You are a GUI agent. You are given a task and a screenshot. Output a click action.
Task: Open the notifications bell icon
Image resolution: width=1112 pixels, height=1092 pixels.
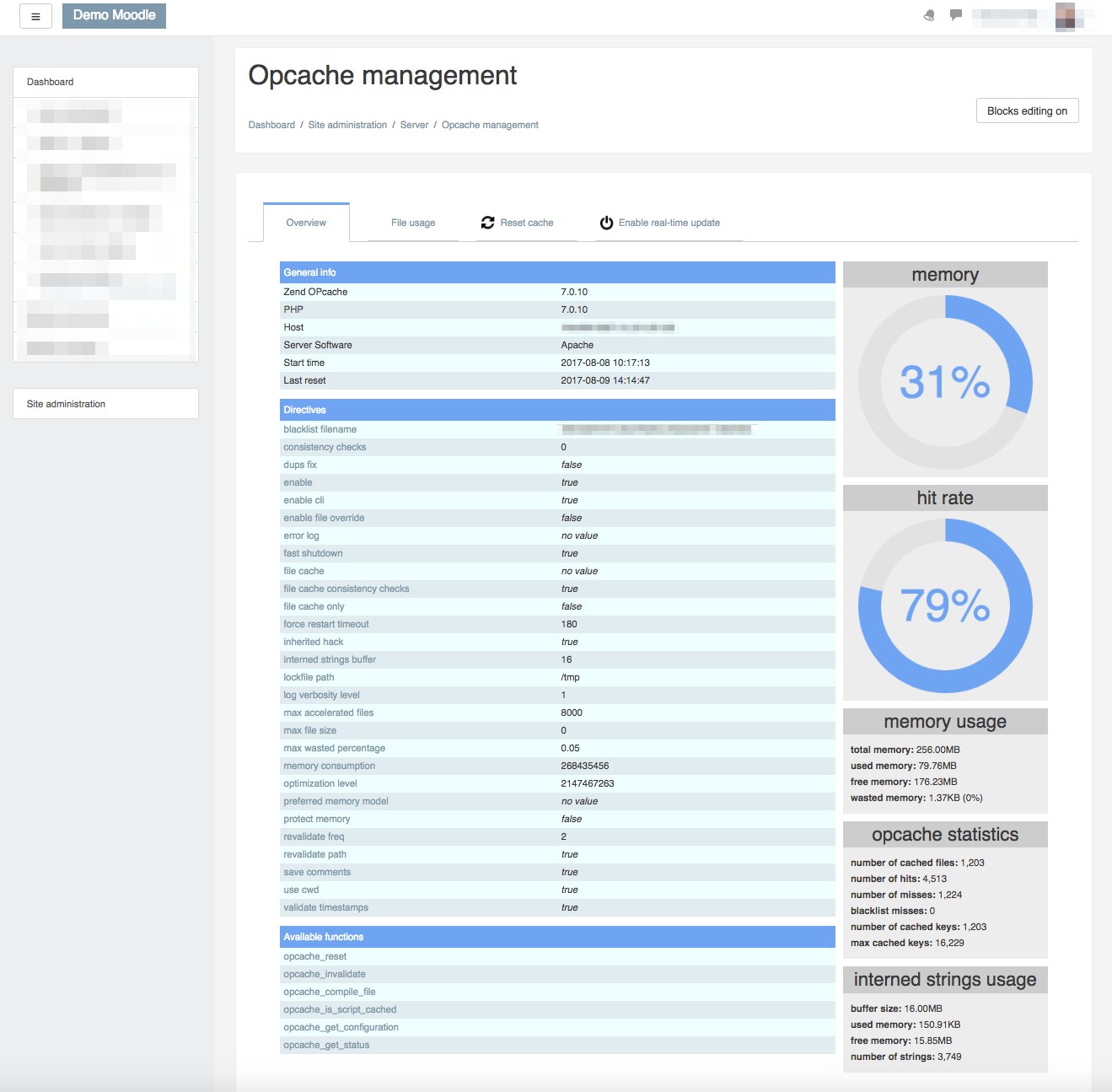click(929, 15)
